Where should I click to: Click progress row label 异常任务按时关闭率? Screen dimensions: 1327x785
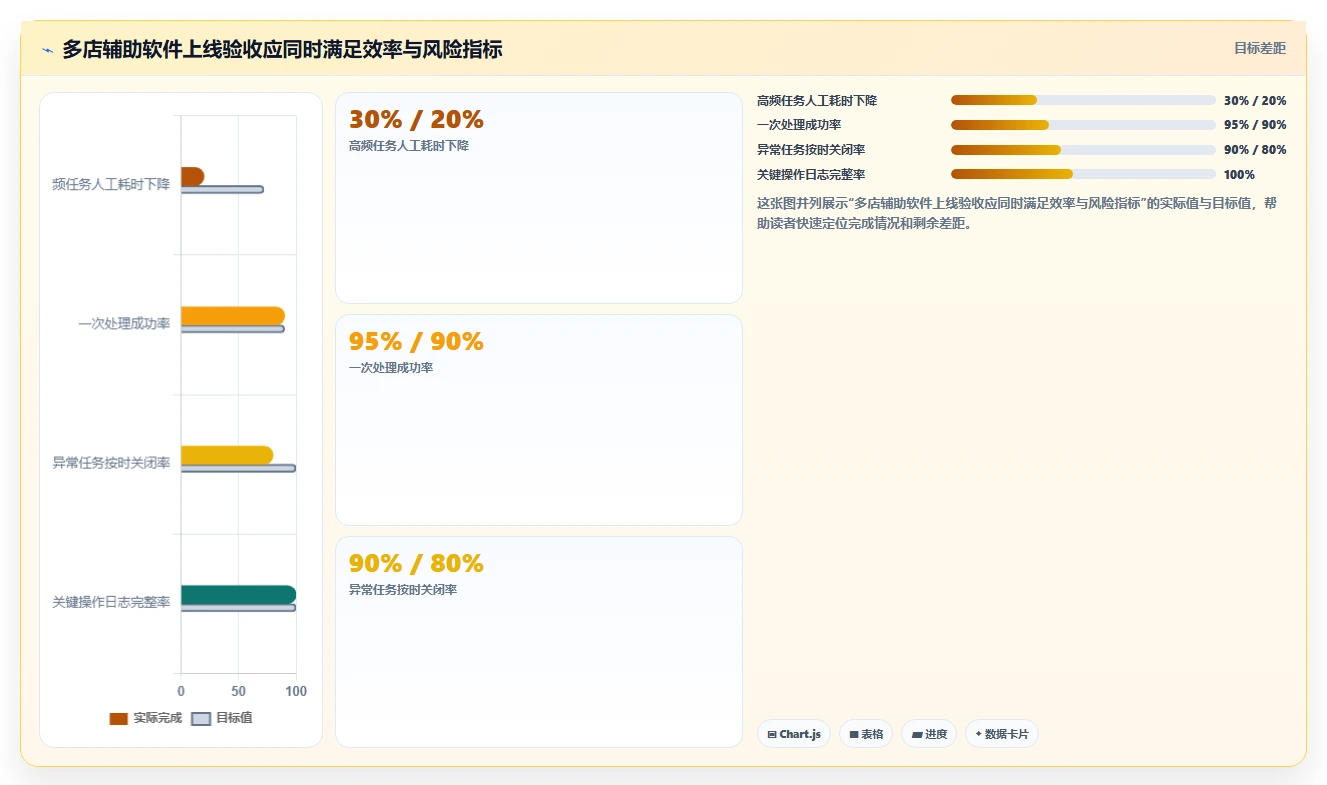(x=811, y=150)
